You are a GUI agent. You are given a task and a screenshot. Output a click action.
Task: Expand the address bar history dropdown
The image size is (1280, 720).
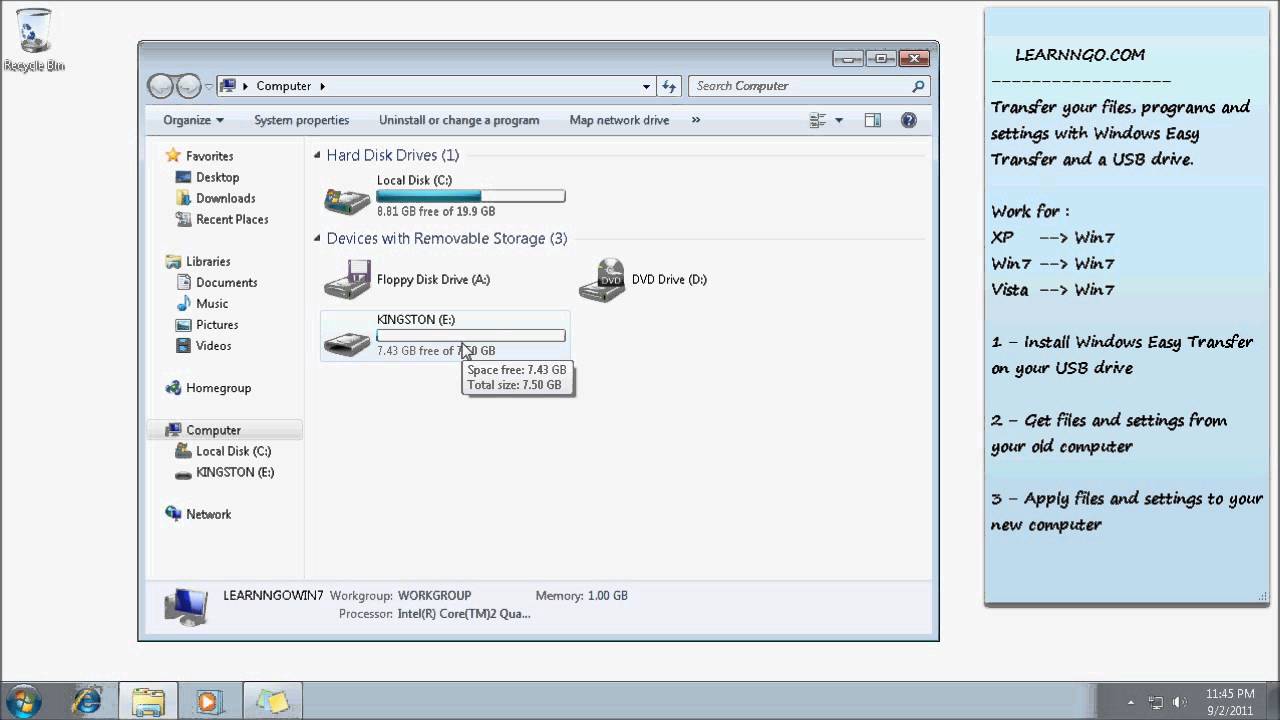pyautogui.click(x=647, y=86)
